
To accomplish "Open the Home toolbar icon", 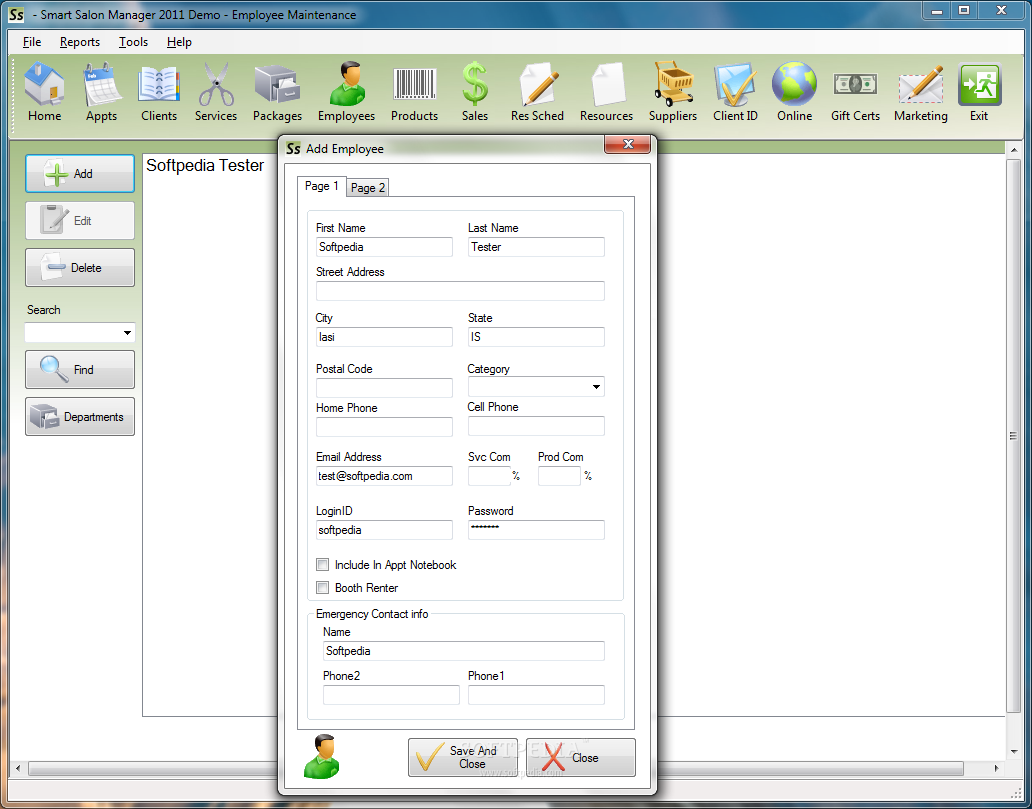I will click(44, 91).
